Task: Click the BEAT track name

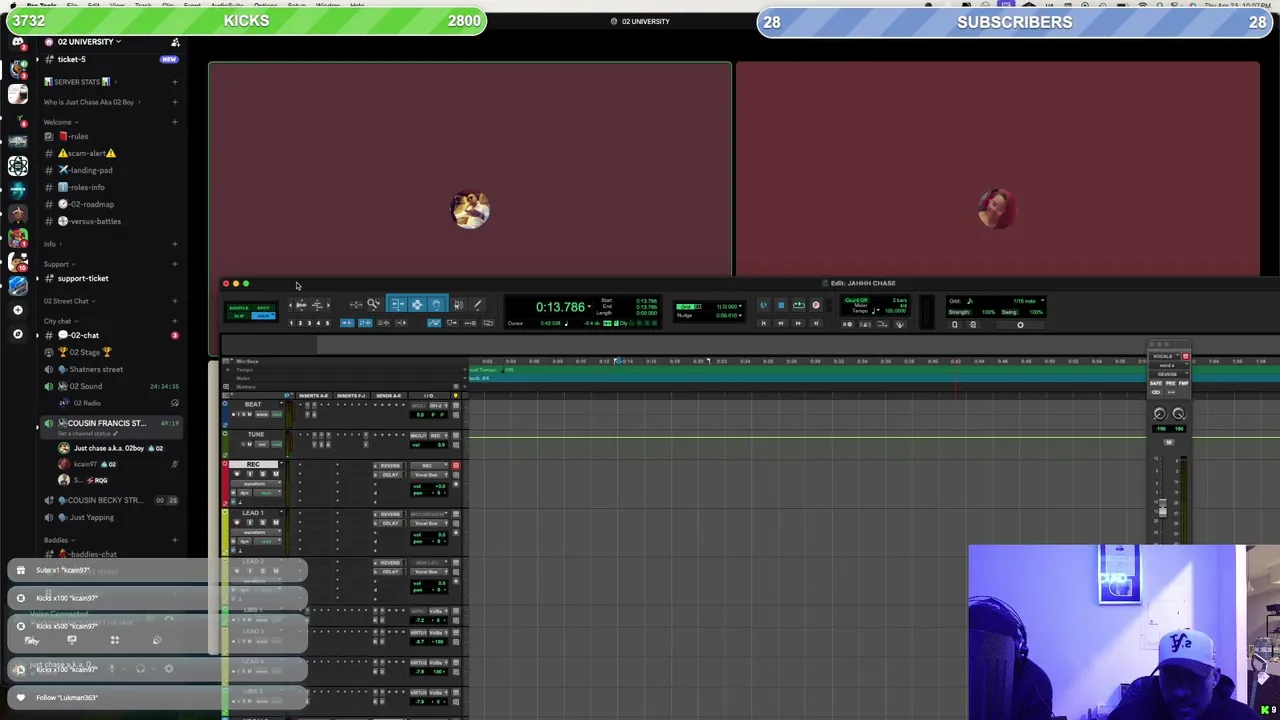Action: tap(253, 404)
